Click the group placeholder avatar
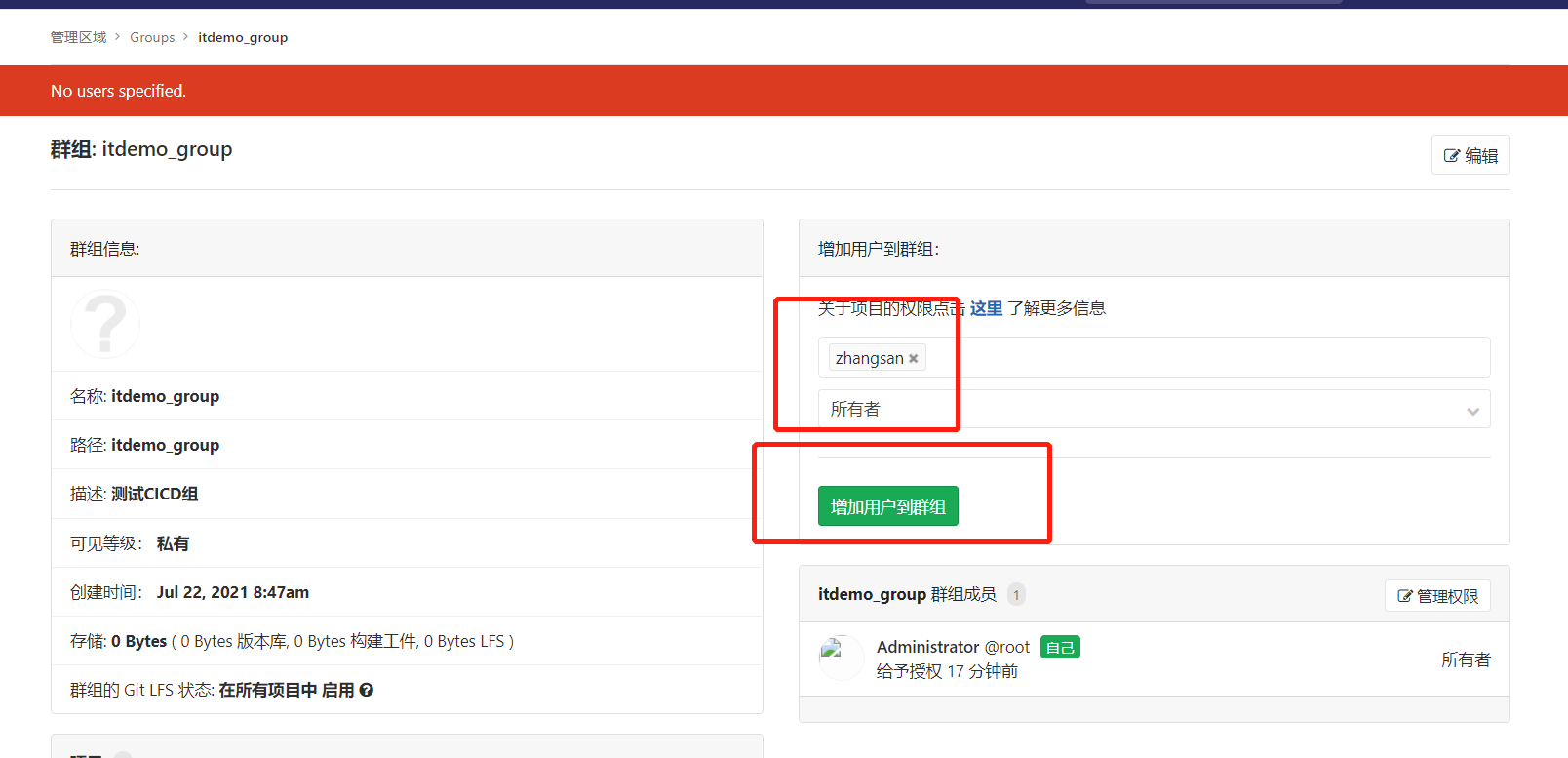Viewport: 1568px width, 758px height. (x=105, y=324)
